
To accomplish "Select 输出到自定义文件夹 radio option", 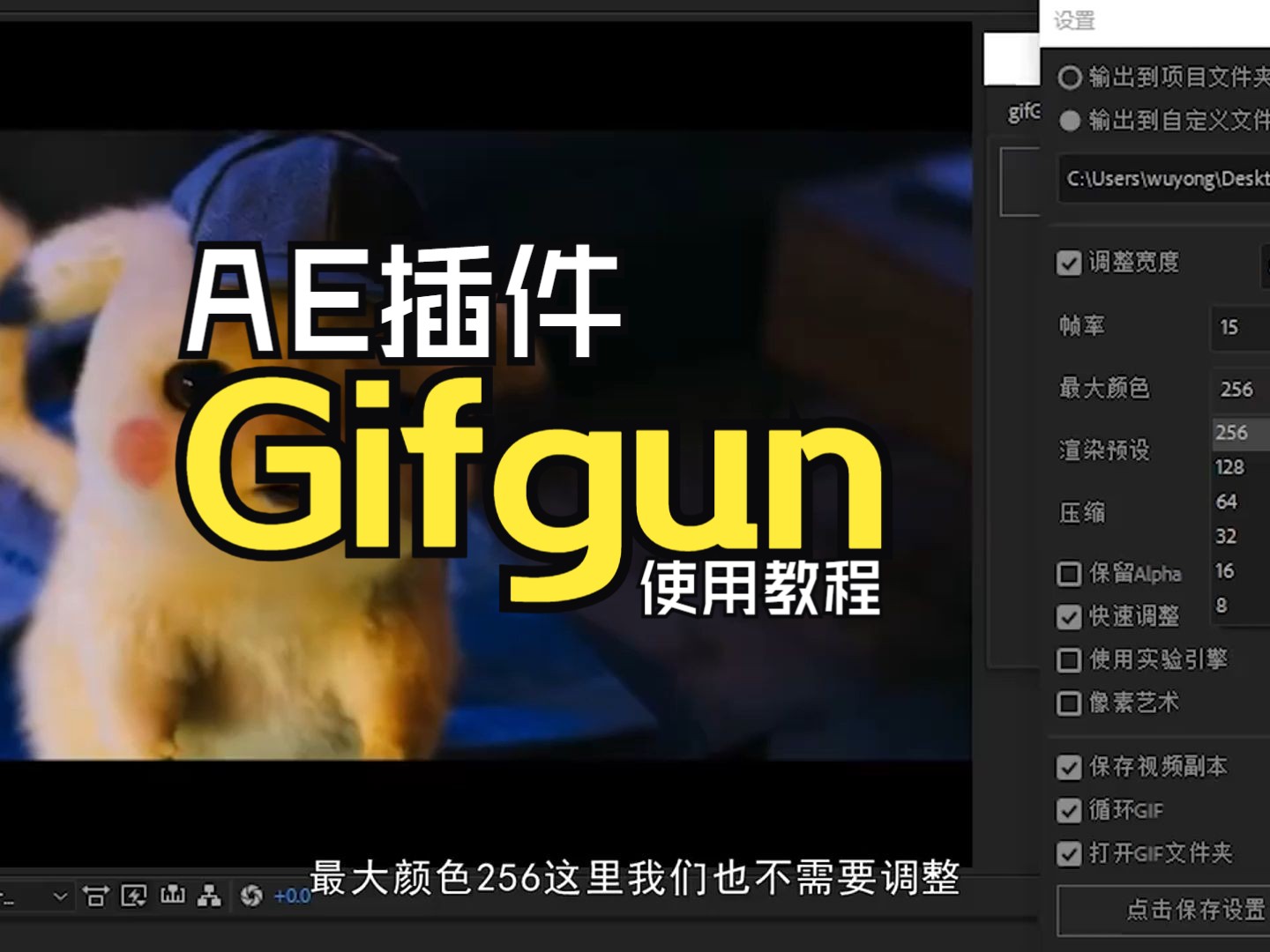I will 1070,121.
